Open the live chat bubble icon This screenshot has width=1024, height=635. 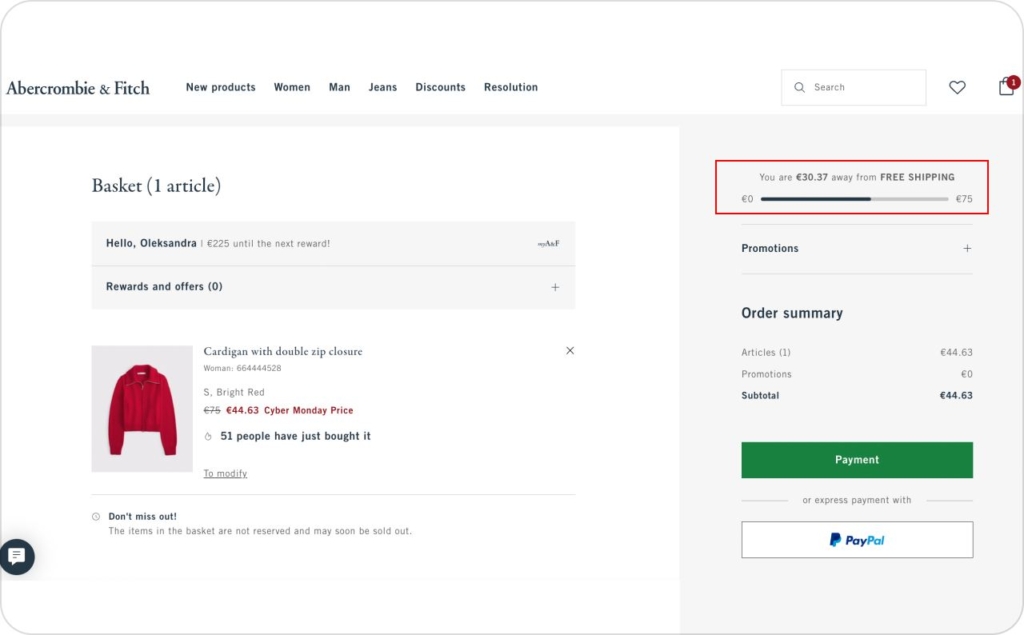tap(17, 557)
